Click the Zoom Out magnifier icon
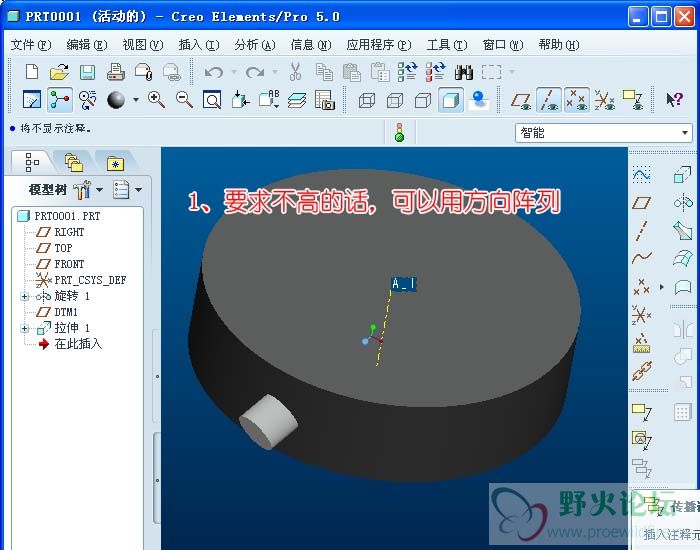 click(x=184, y=100)
